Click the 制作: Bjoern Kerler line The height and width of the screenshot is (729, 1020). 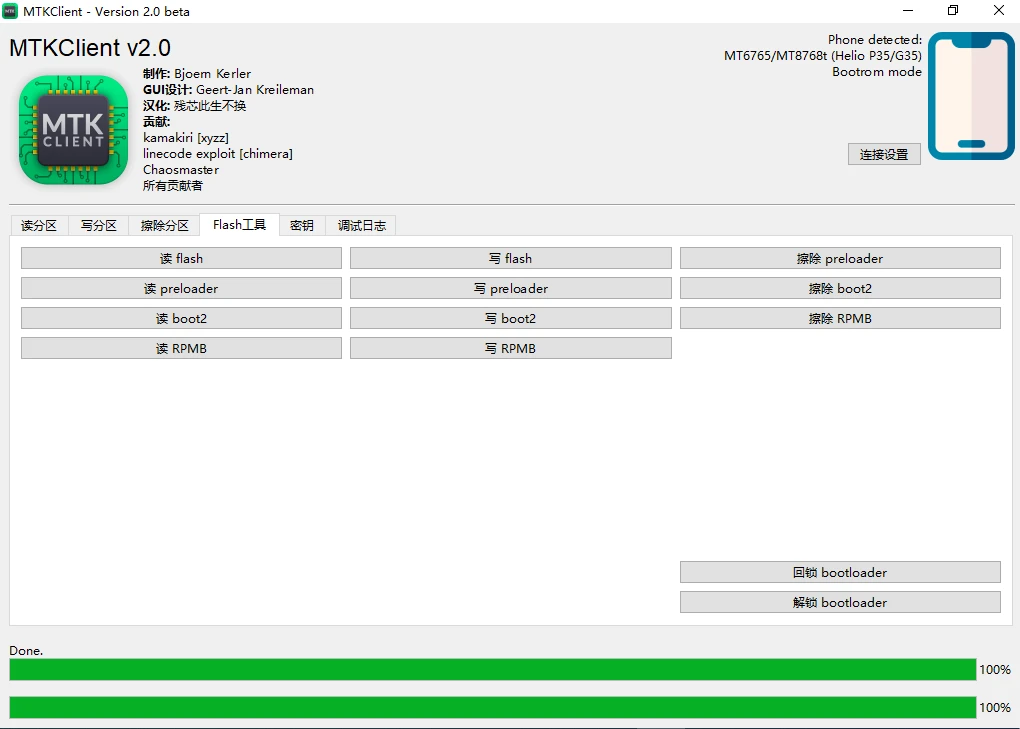click(x=196, y=73)
